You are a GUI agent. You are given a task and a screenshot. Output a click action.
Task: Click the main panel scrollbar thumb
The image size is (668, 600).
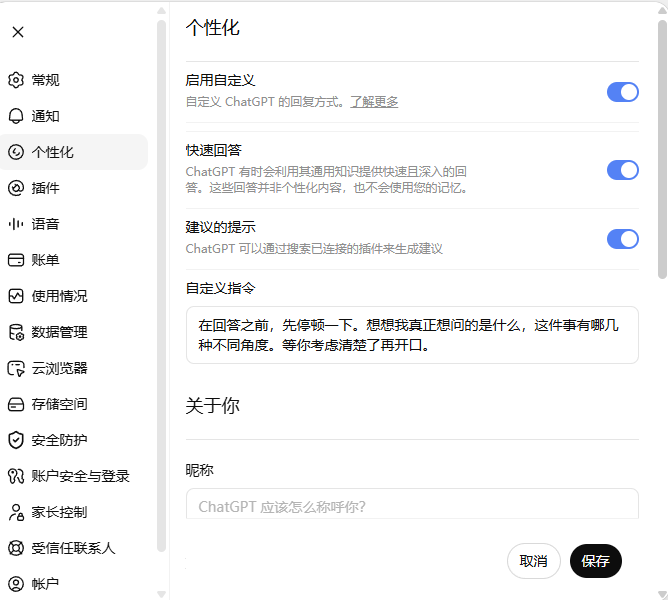click(662, 149)
